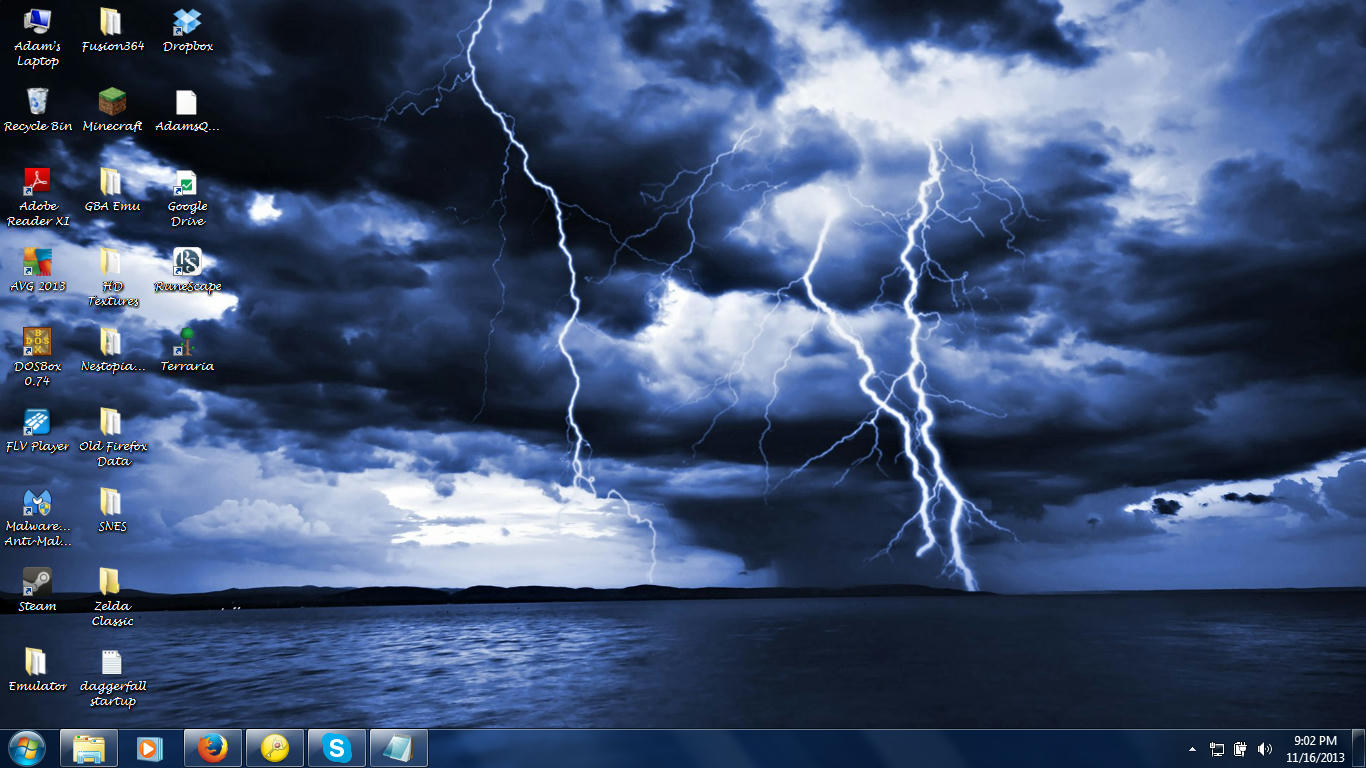Open the power plug tray icon
Image resolution: width=1366 pixels, height=768 pixels.
coord(1241,749)
